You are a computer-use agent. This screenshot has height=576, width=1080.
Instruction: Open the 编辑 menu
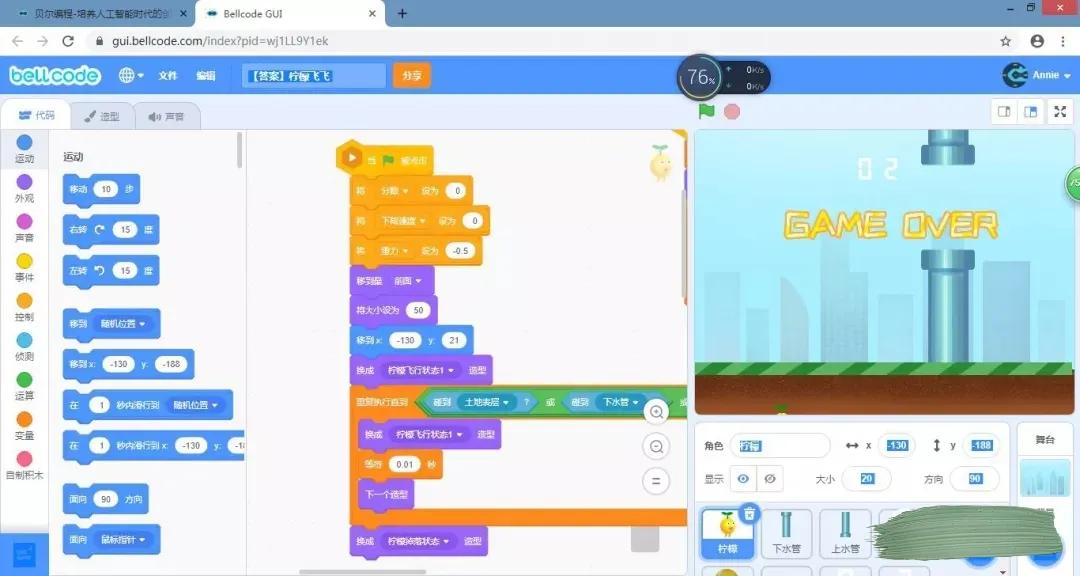tap(205, 75)
